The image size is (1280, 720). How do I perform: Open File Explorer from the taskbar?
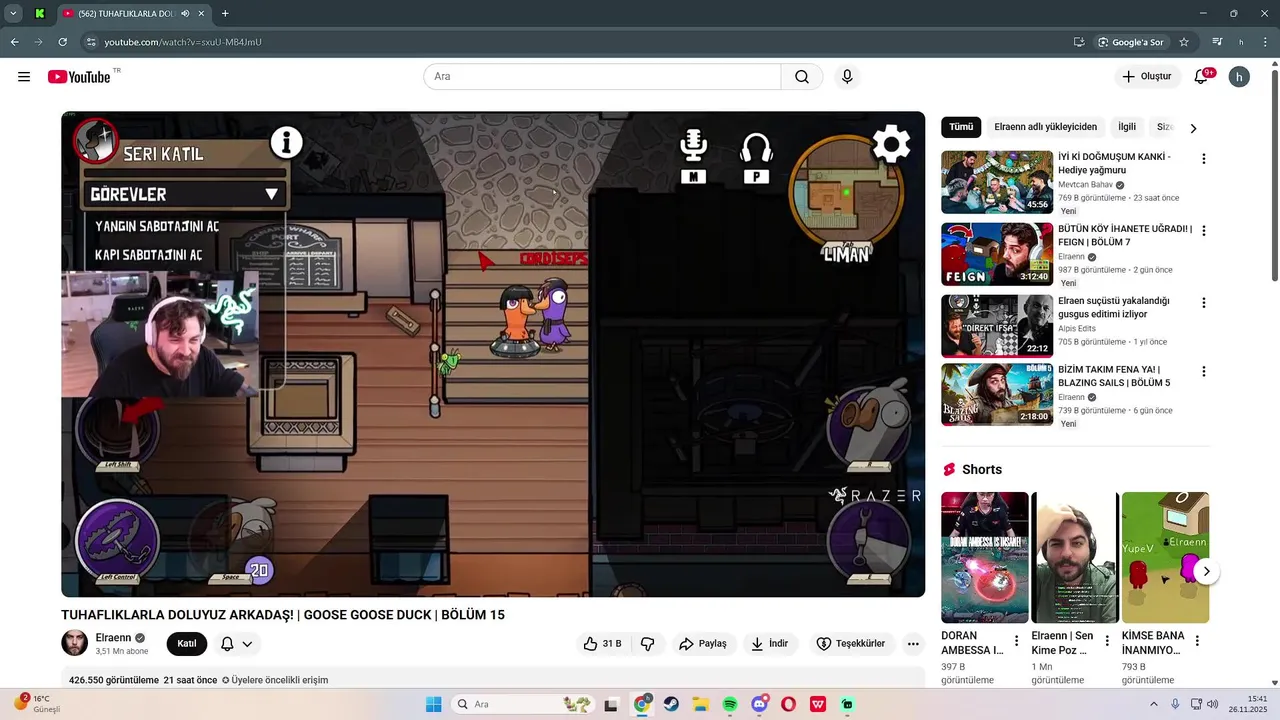[700, 704]
